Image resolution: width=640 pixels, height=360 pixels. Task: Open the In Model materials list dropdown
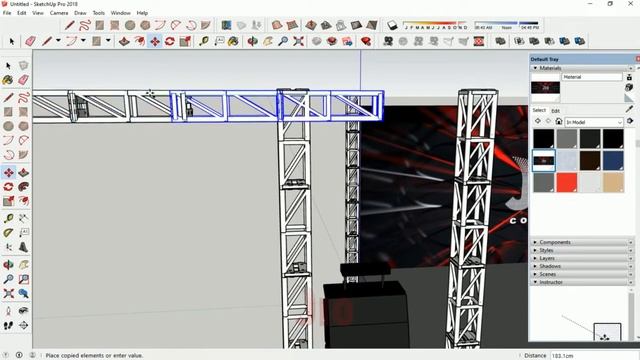(594, 122)
